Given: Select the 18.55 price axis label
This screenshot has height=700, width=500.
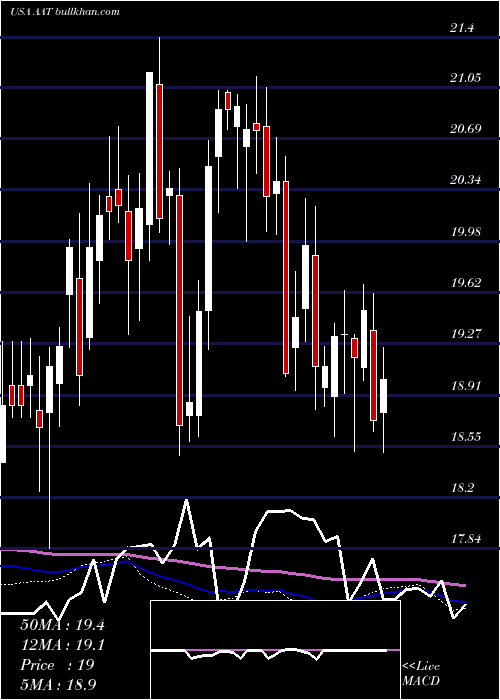Looking at the screenshot, I should click(x=466, y=436).
